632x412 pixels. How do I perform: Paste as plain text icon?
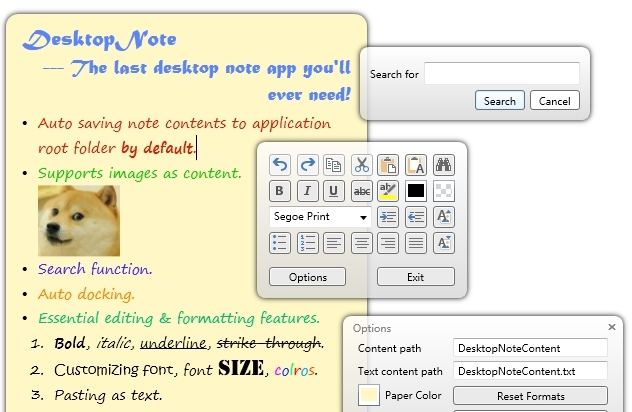click(416, 165)
